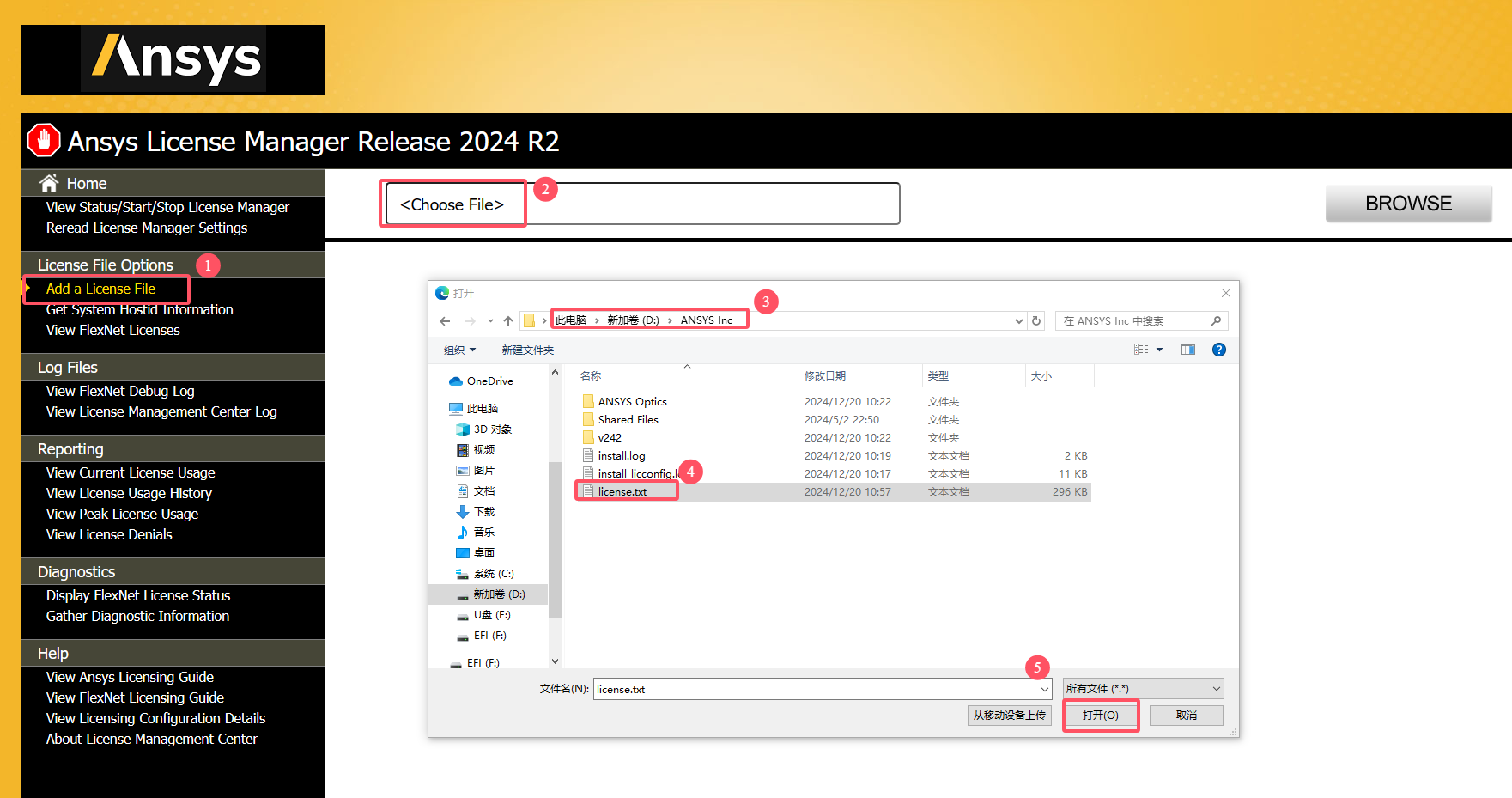Open View FlexNet Debug Log
Image resolution: width=1512 pixels, height=798 pixels.
coord(119,391)
